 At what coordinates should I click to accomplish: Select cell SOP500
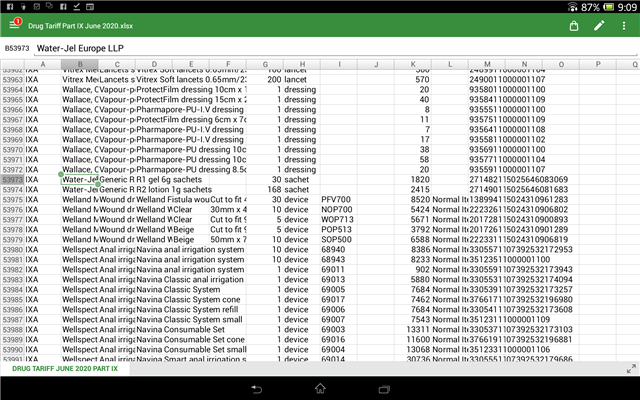pyautogui.click(x=339, y=240)
